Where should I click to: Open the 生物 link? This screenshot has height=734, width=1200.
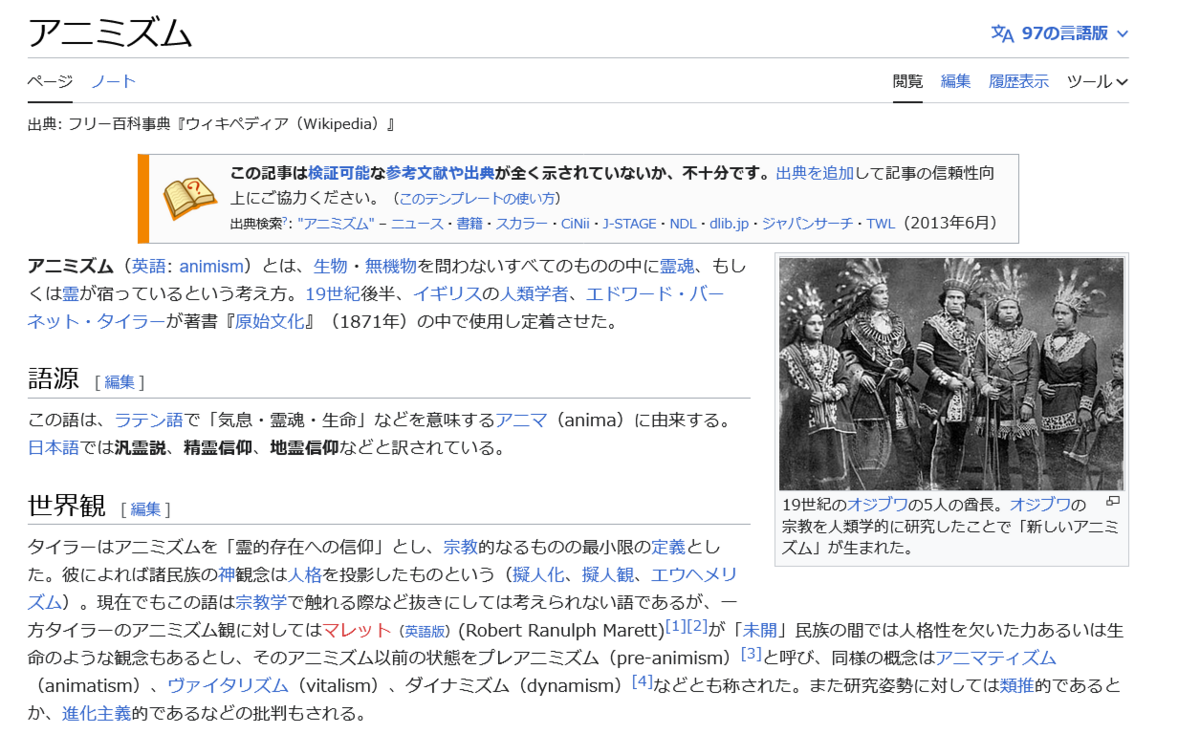(x=330, y=266)
